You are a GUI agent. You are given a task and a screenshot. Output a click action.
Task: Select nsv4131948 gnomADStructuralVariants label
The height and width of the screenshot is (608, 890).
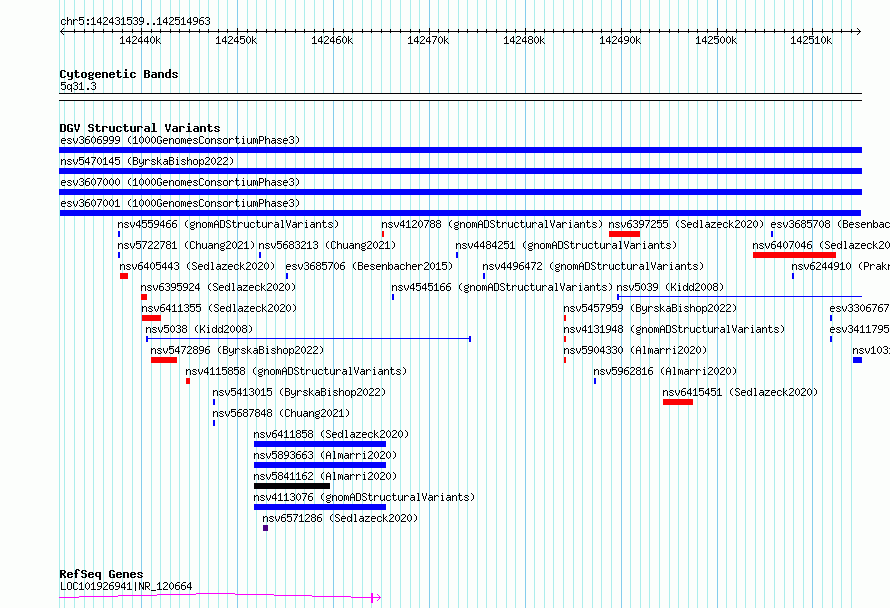coord(674,329)
